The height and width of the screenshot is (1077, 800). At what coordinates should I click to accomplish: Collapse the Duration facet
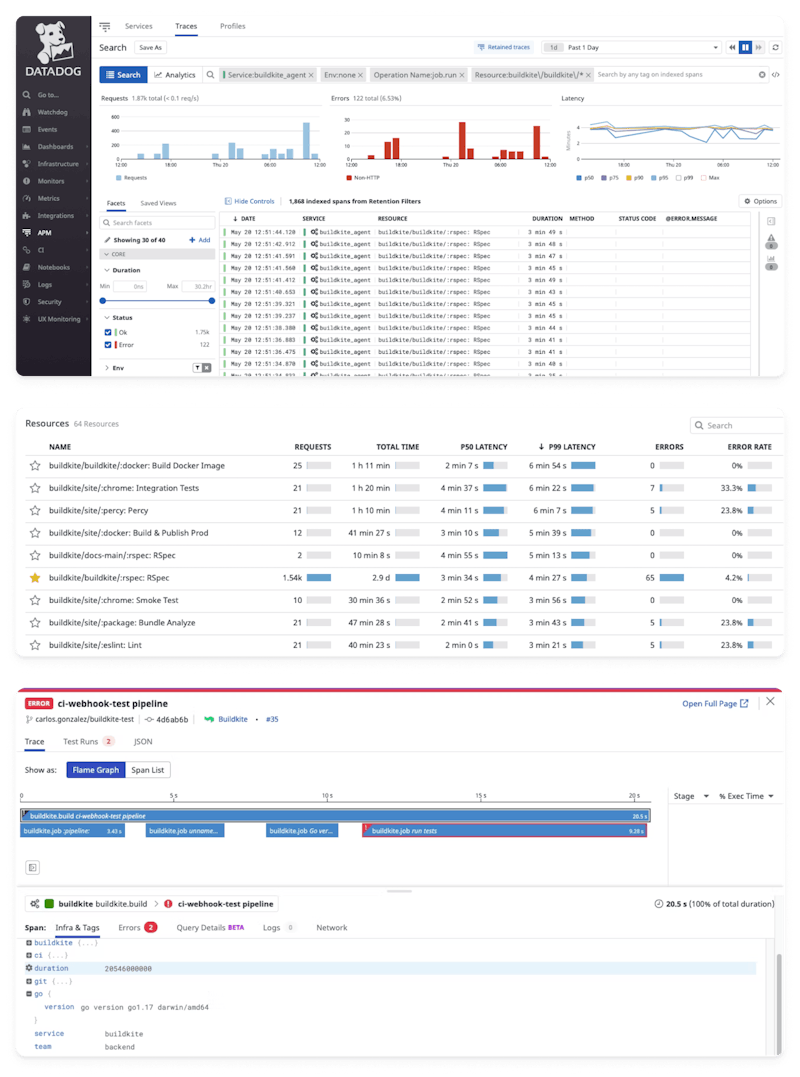122,270
